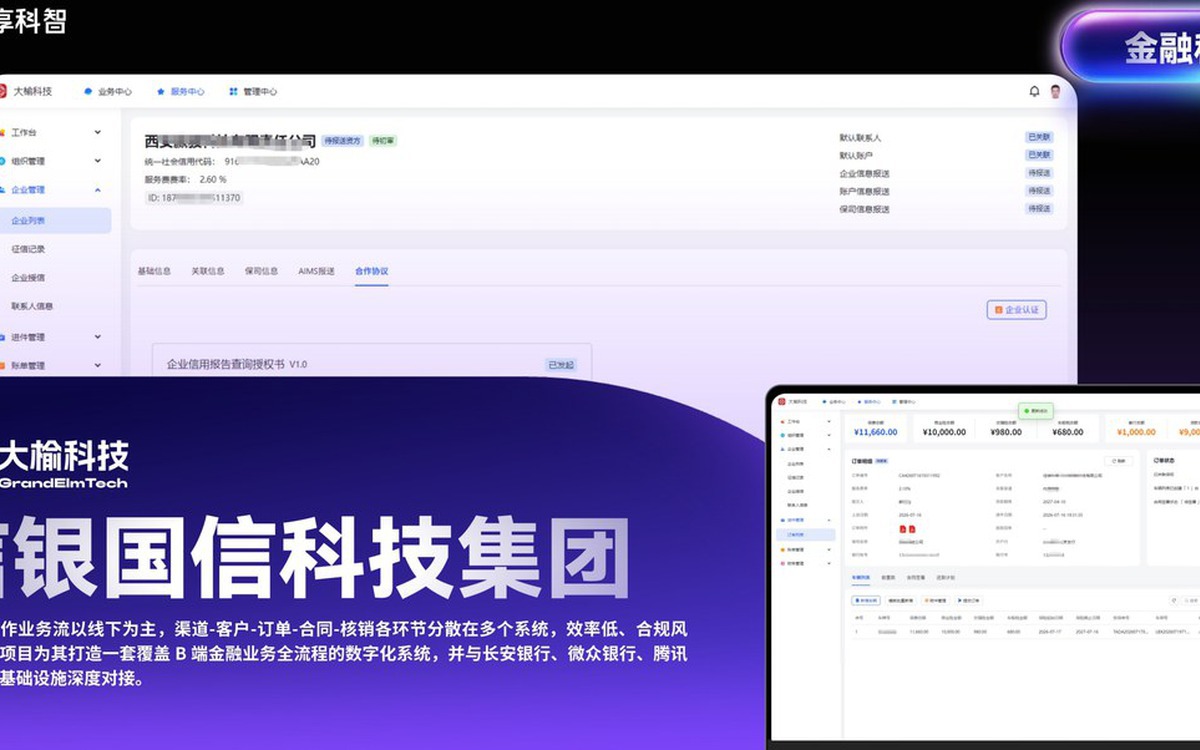Open 企业授信 in the sidebar
Image resolution: width=1200 pixels, height=750 pixels.
[28, 278]
